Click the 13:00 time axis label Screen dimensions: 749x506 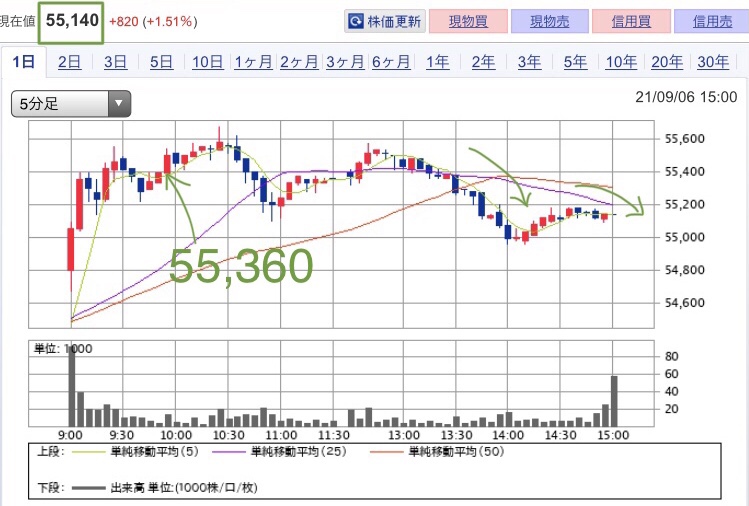(404, 435)
